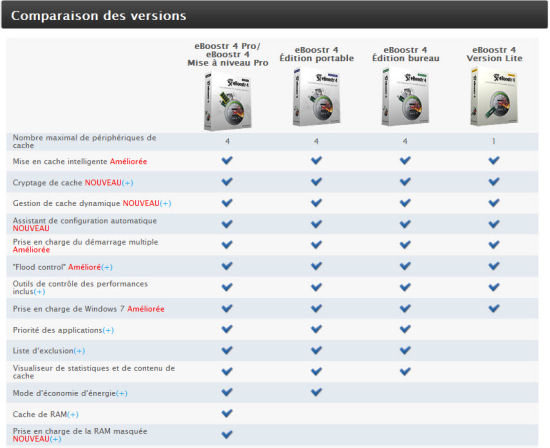Click the bureau checkmark for Liste d'exclusion
The width and height of the screenshot is (550, 448).
click(405, 350)
